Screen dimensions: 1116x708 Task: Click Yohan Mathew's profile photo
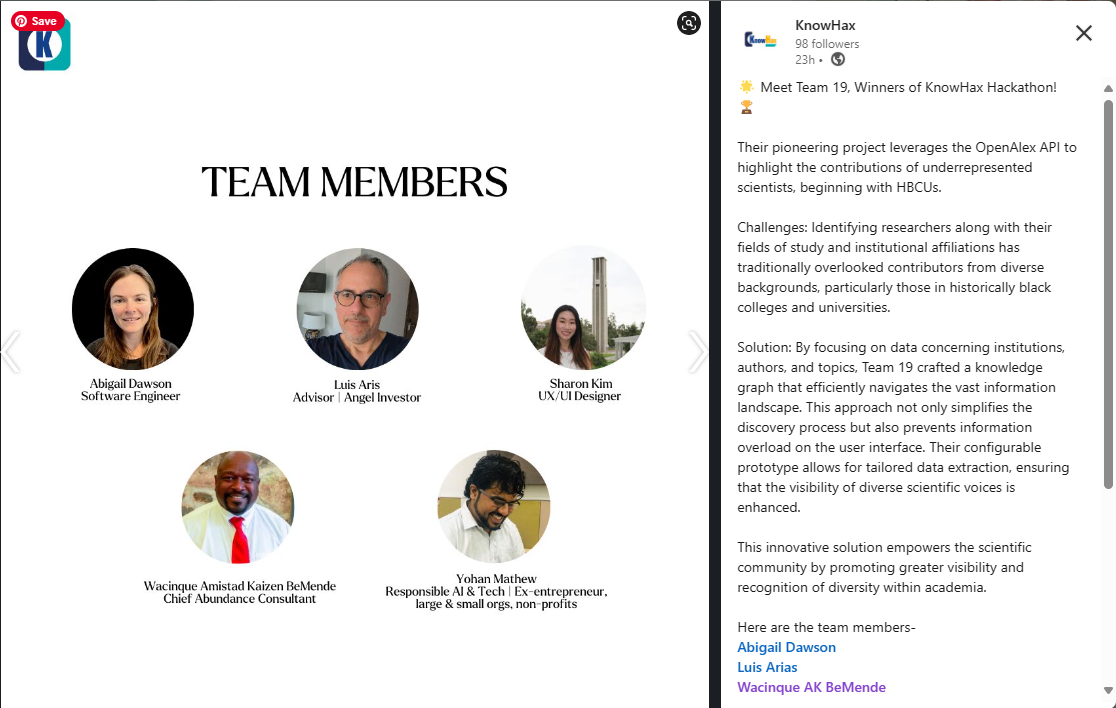[x=494, y=506]
